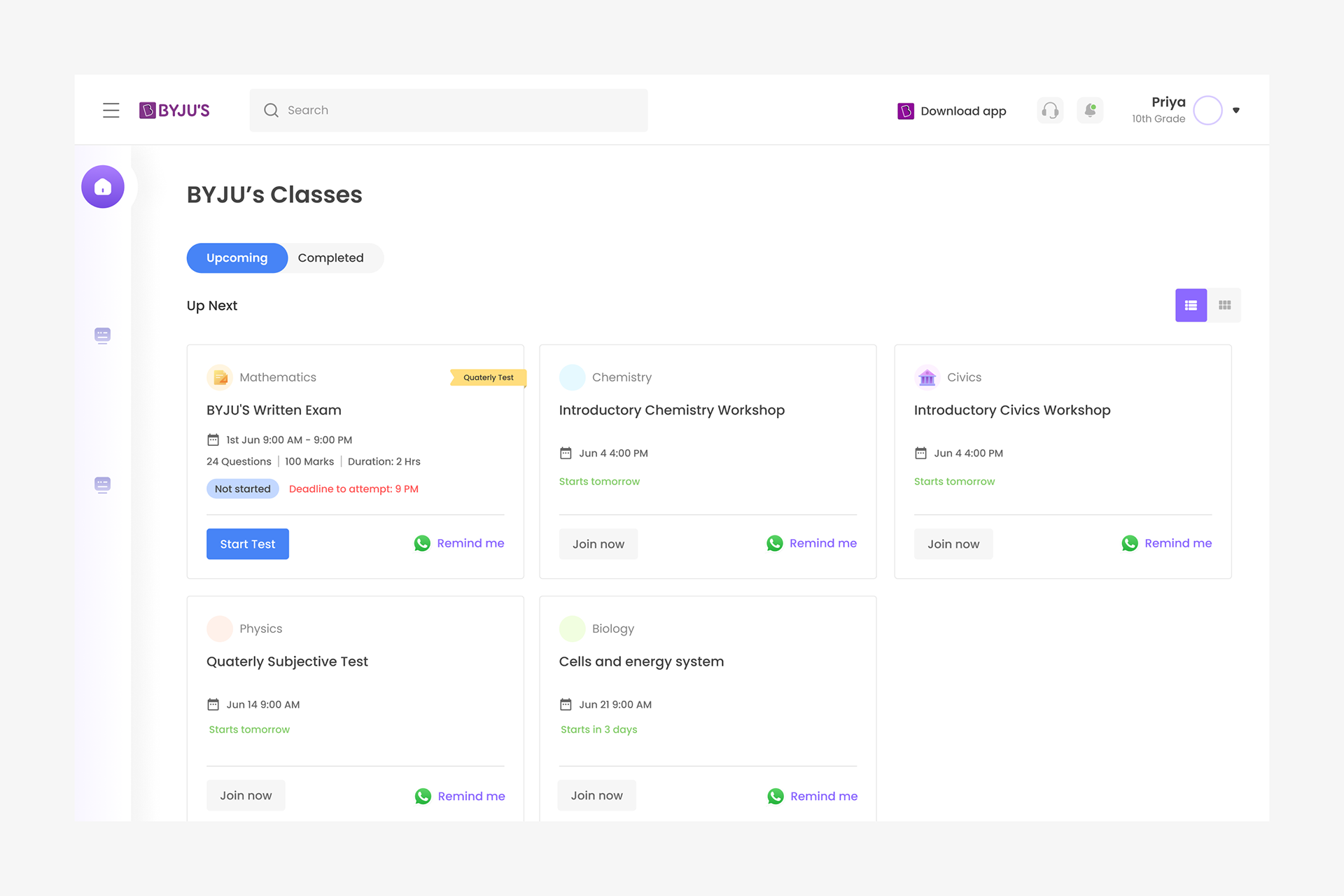Click the 'Jun 21 9:00 AM' date
Image resolution: width=1344 pixels, height=896 pixels.
(615, 704)
